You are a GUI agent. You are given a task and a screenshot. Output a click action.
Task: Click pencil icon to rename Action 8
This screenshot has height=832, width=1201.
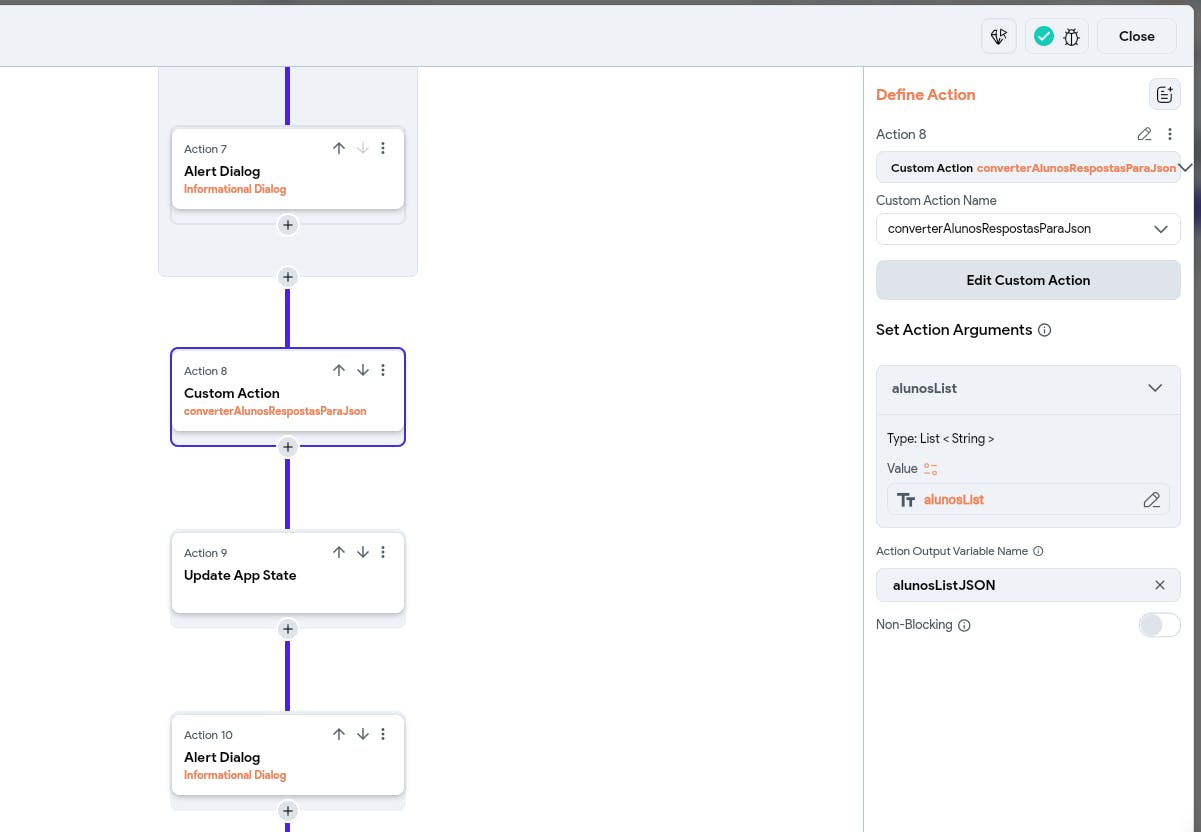pyautogui.click(x=1145, y=134)
